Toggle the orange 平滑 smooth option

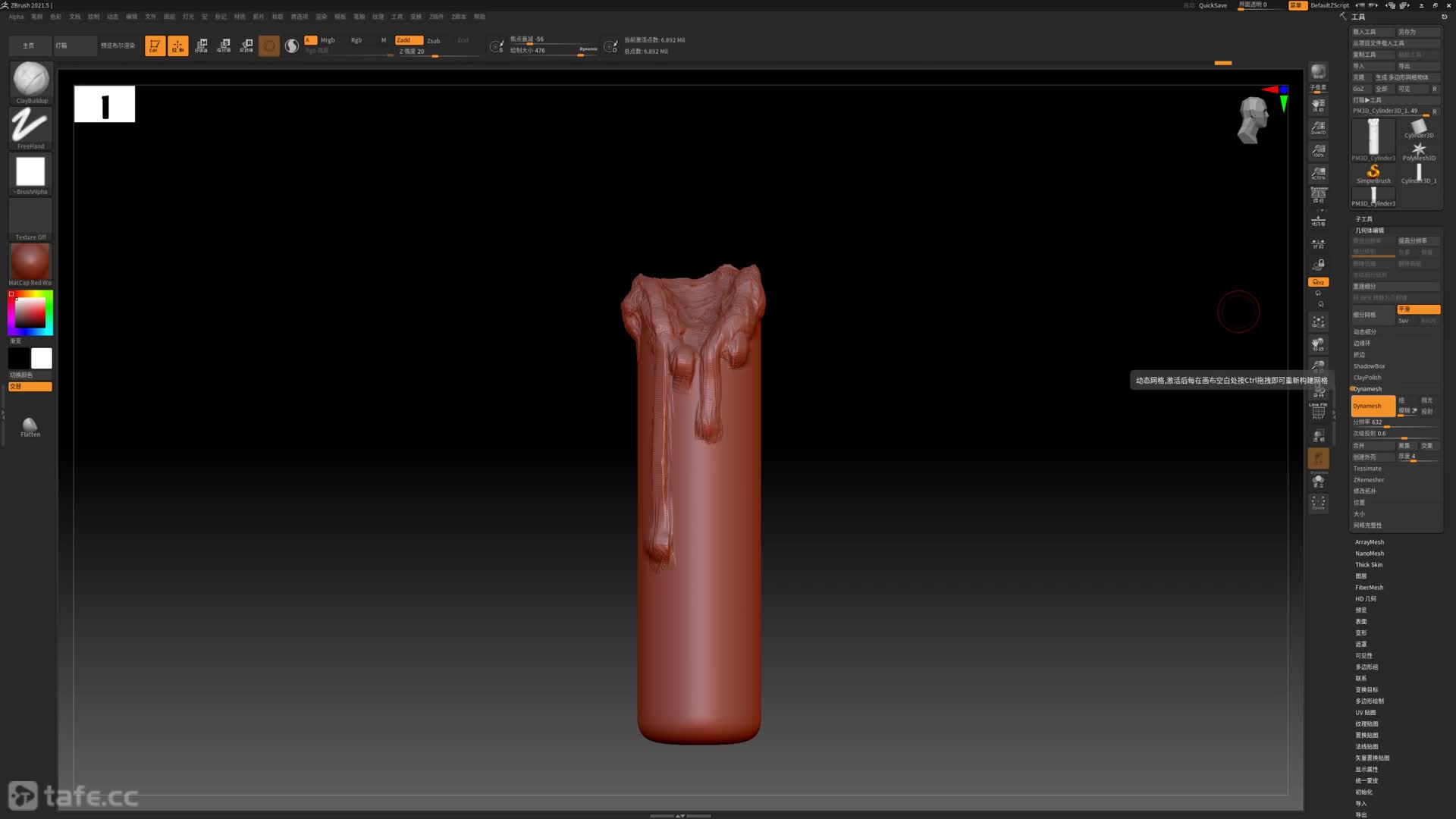tap(1418, 309)
